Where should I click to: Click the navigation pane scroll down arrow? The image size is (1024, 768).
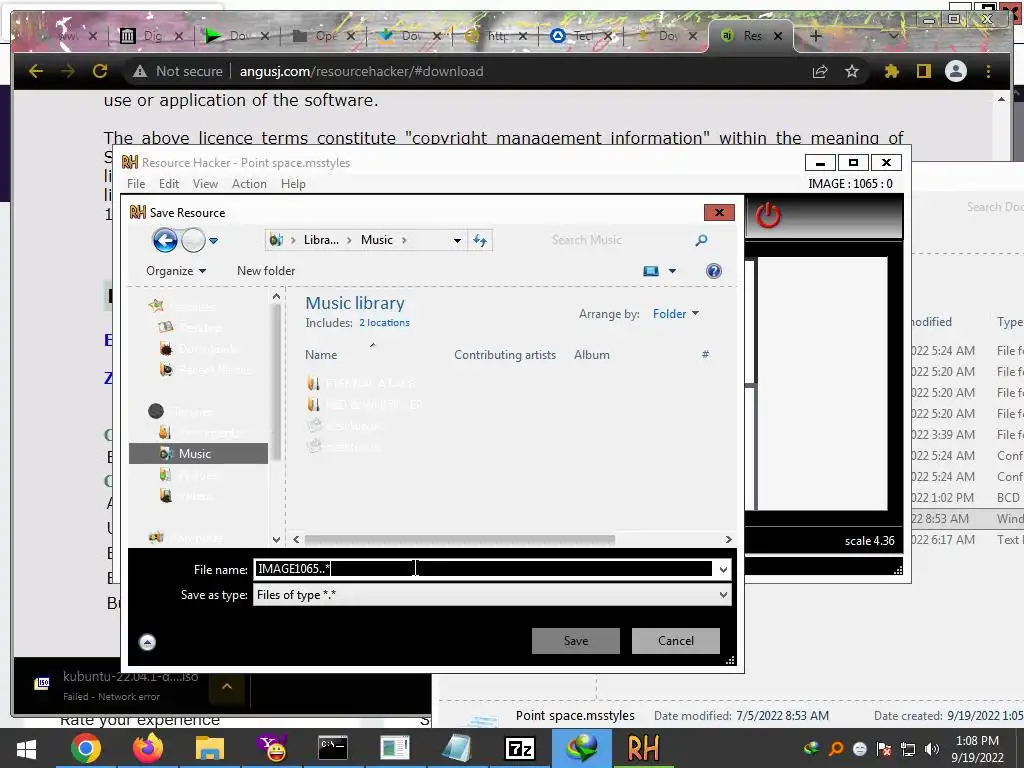point(276,539)
